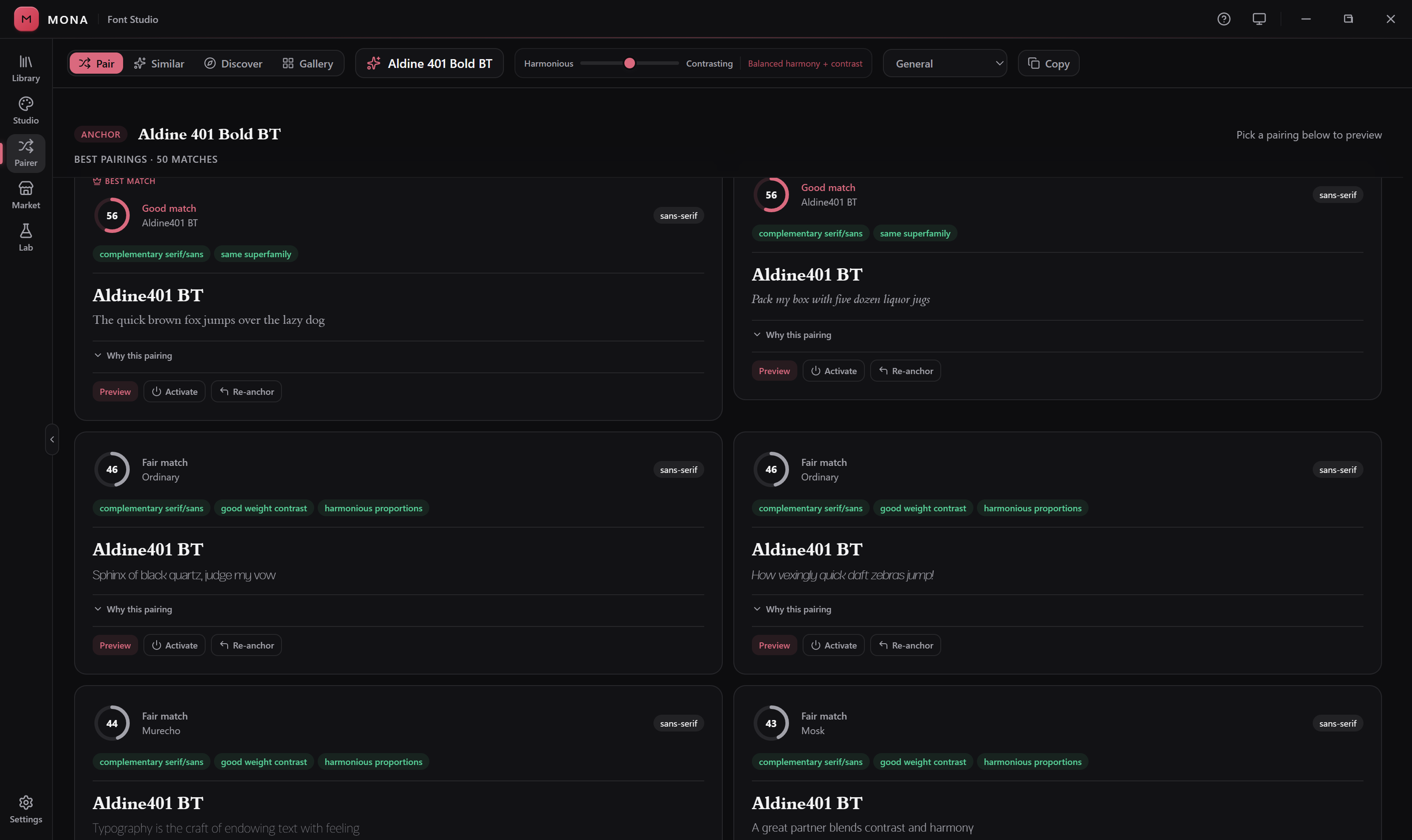This screenshot has height=840, width=1412.
Task: Click 'good weight contrast' tag on Murecho card
Action: 264,762
